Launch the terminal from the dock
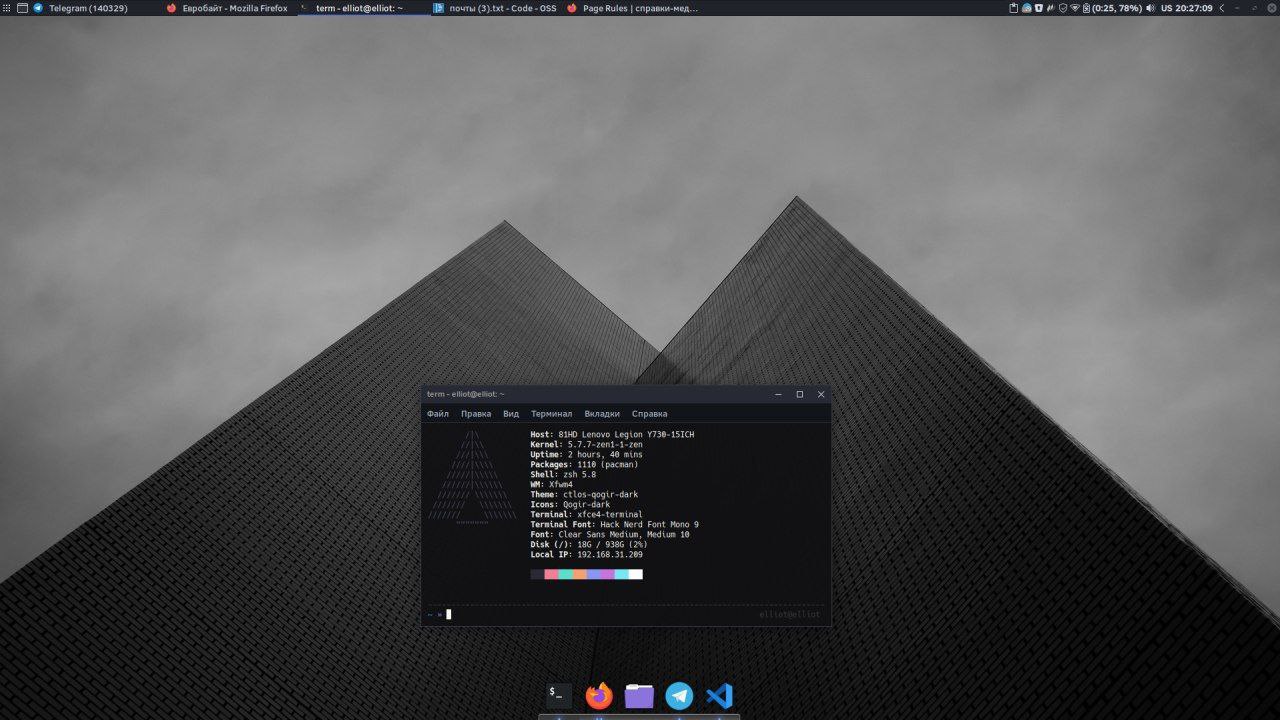1280x720 pixels. 559,695
